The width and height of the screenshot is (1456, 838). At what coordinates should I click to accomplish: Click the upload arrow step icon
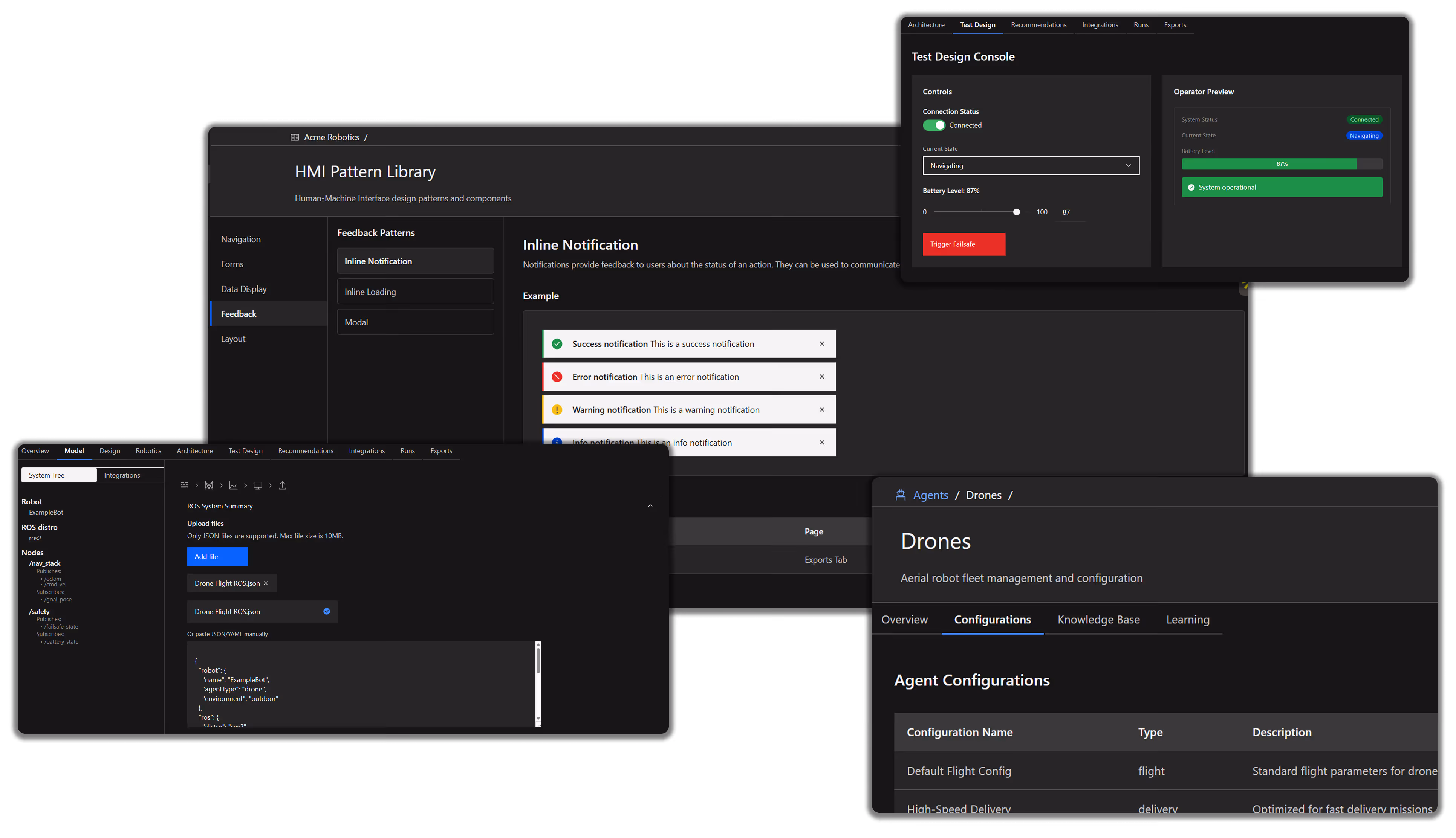point(282,485)
